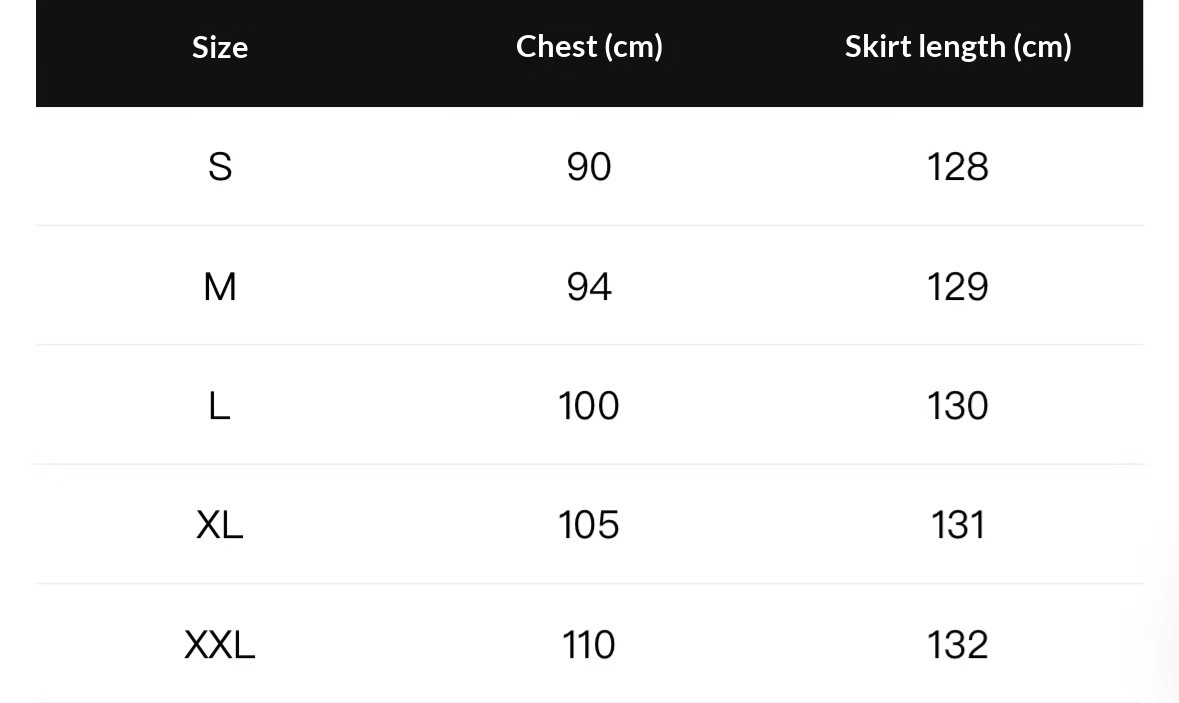The width and height of the screenshot is (1179, 703).
Task: Click chest value 94 for size M
Action: [x=589, y=287]
